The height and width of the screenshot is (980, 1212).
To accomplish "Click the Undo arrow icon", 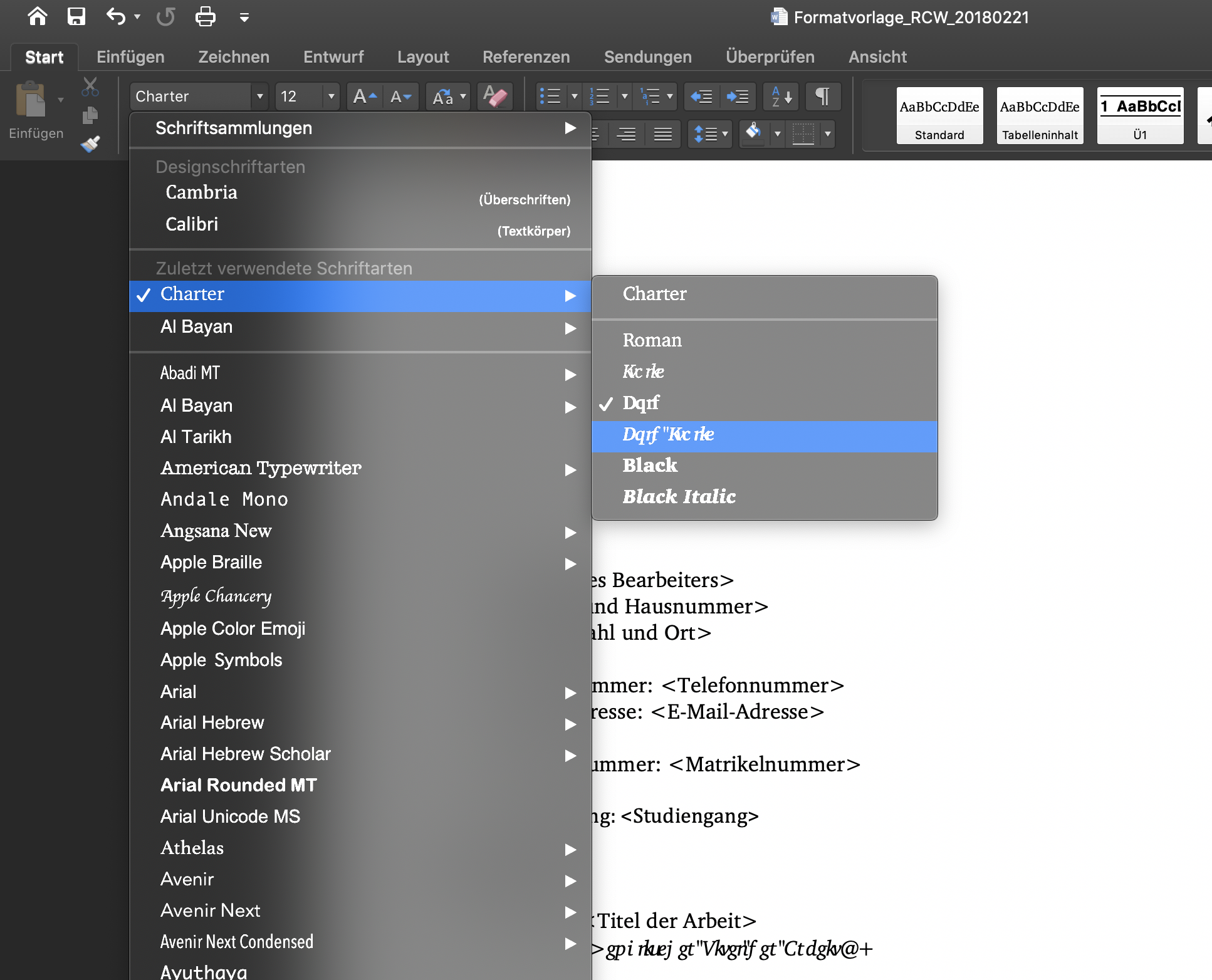I will 116,16.
